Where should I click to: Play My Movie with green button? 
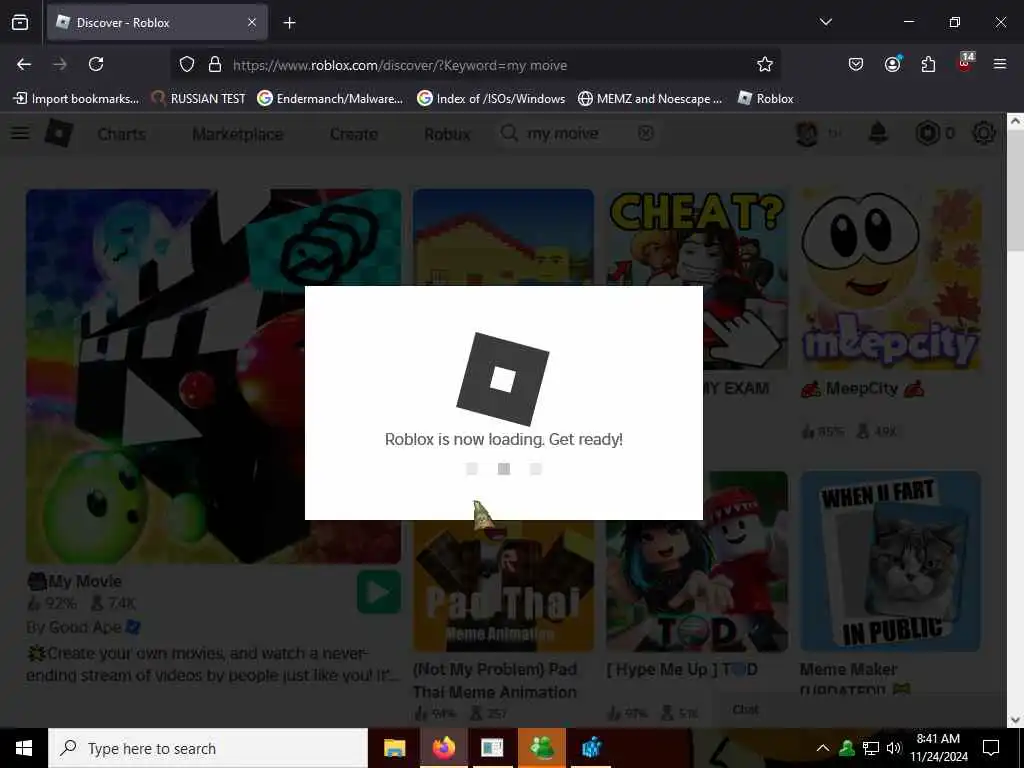coord(379,592)
